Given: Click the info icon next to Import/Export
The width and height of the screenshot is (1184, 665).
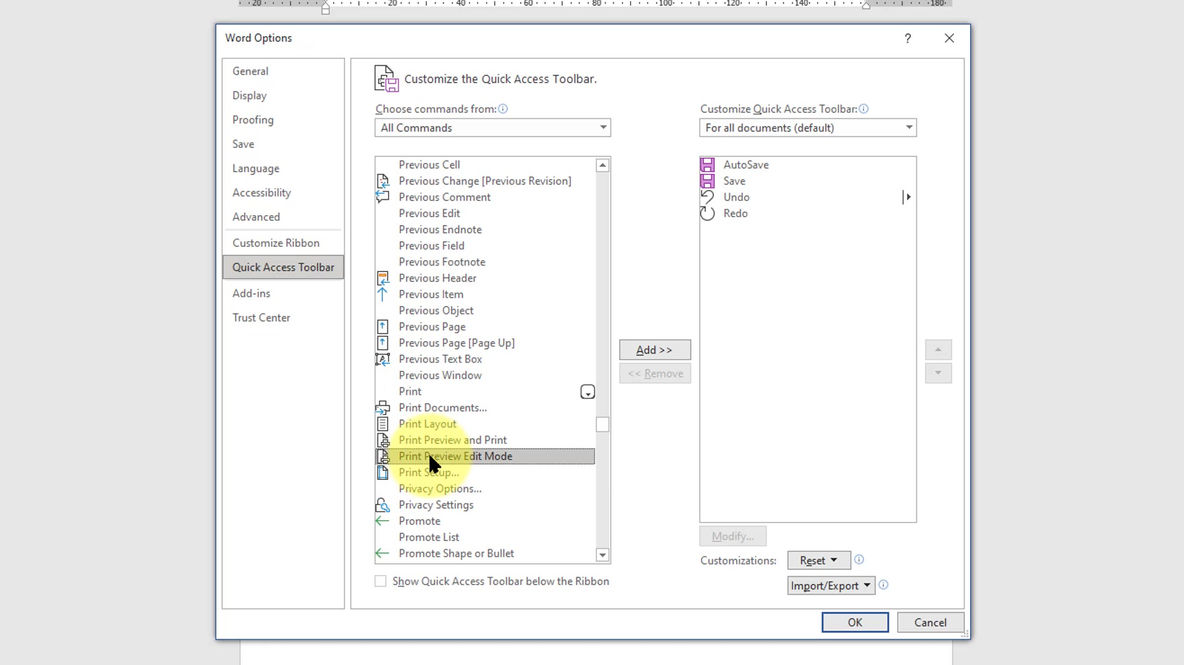Looking at the screenshot, I should click(883, 585).
